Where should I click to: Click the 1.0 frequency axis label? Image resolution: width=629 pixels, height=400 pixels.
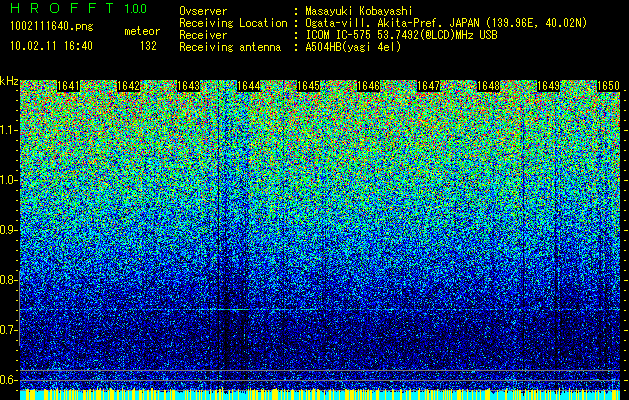click(x=9, y=180)
